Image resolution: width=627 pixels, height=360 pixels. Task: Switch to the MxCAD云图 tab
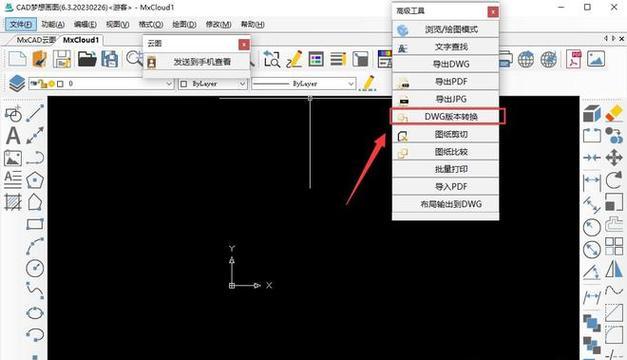36,40
